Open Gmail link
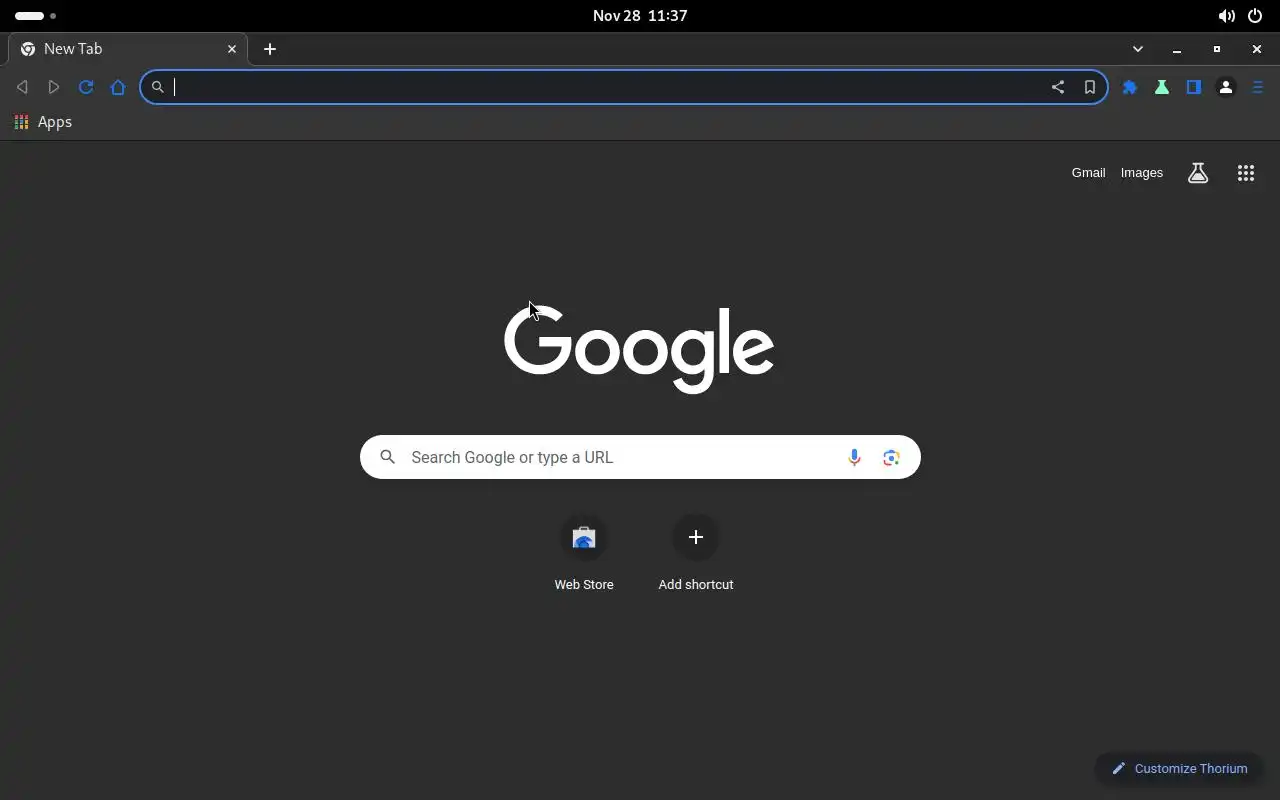Image resolution: width=1280 pixels, height=800 pixels. [x=1088, y=173]
